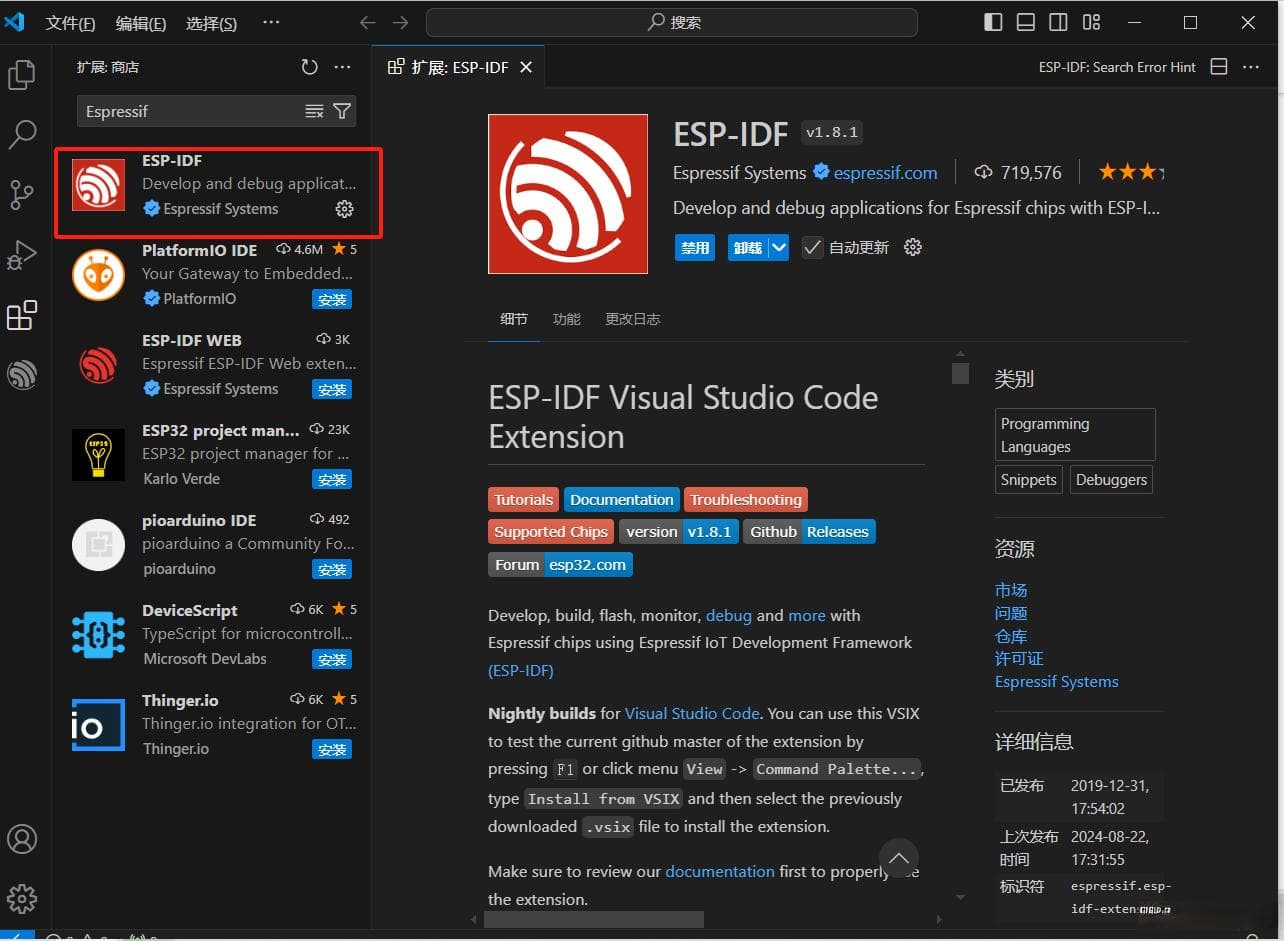Clear extensions search results
Screen dimensions: 1284x941
click(x=314, y=111)
